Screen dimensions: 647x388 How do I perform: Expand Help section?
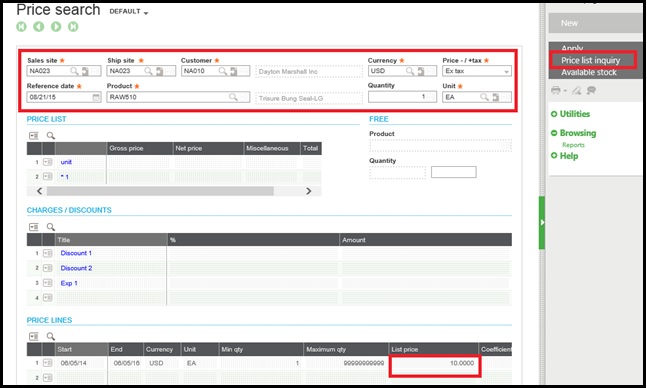564,156
